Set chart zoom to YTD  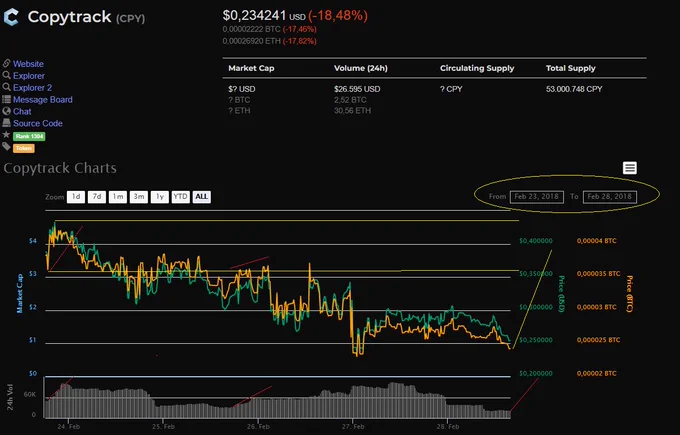[180, 196]
